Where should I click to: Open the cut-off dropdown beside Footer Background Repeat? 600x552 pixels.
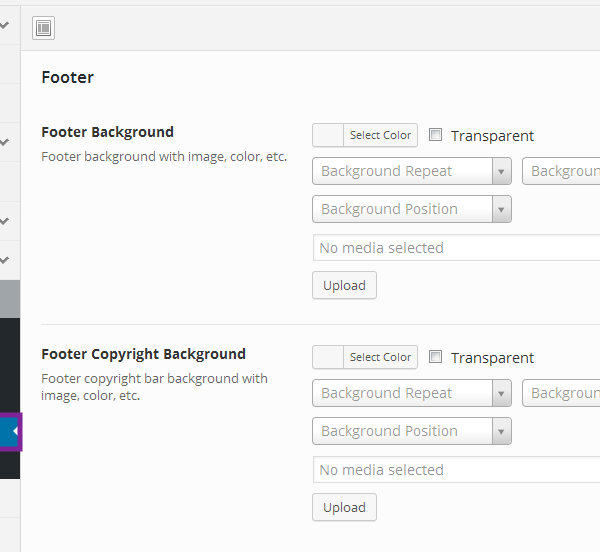[x=561, y=171]
